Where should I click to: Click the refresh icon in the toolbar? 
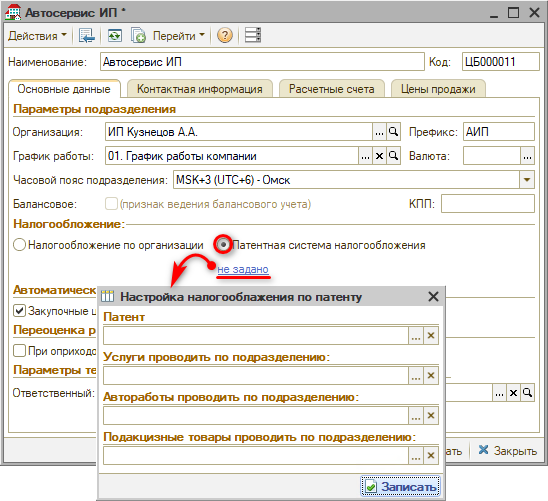(115, 35)
